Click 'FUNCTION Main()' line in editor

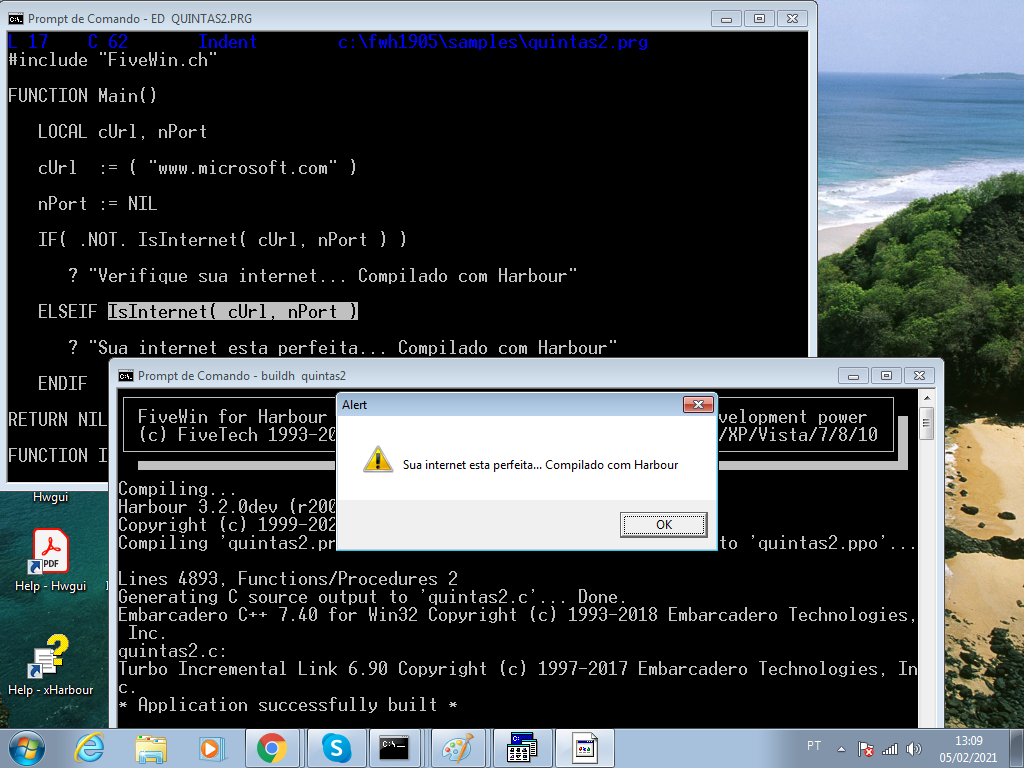[x=82, y=96]
